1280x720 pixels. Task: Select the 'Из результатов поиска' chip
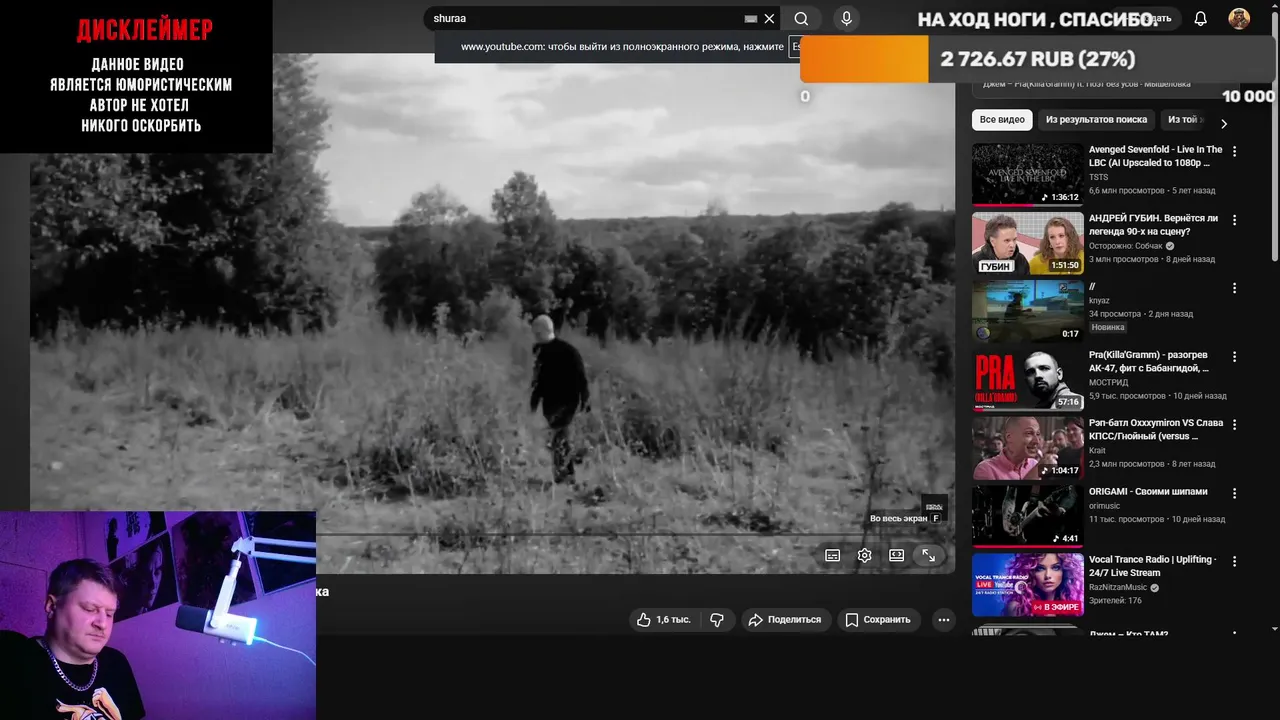pyautogui.click(x=1096, y=120)
